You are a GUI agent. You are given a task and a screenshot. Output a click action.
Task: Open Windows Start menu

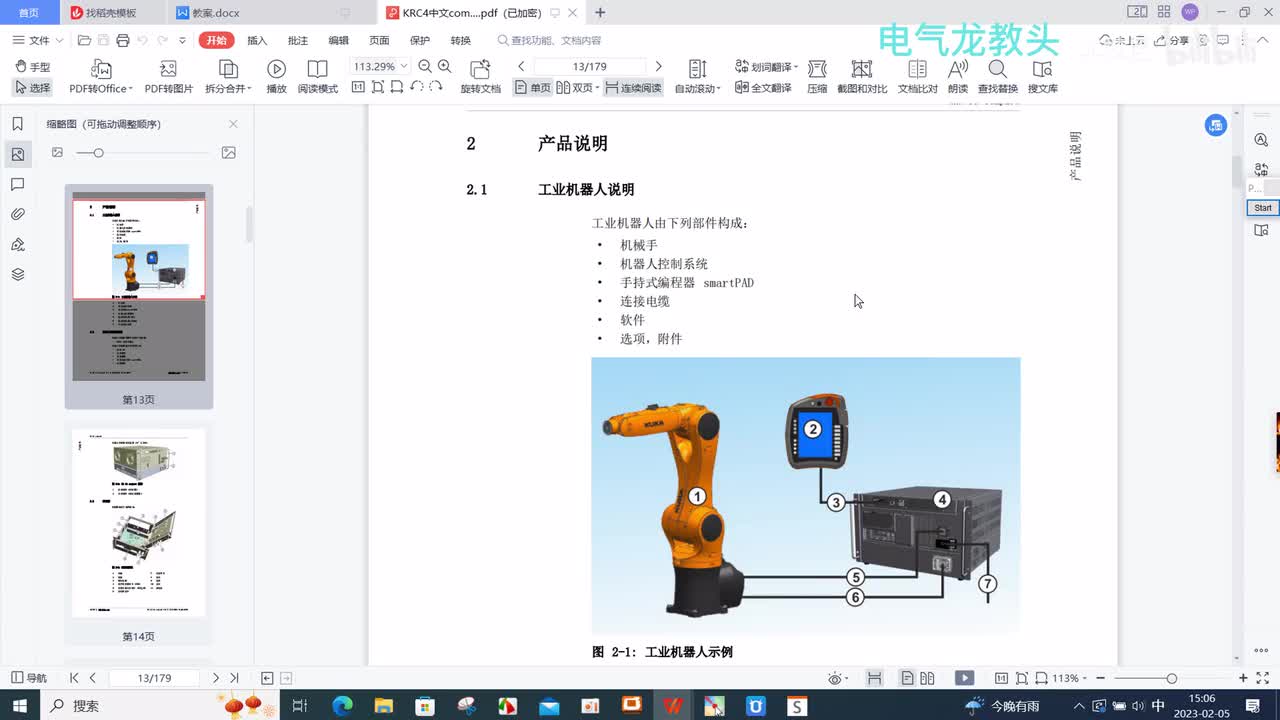19,705
